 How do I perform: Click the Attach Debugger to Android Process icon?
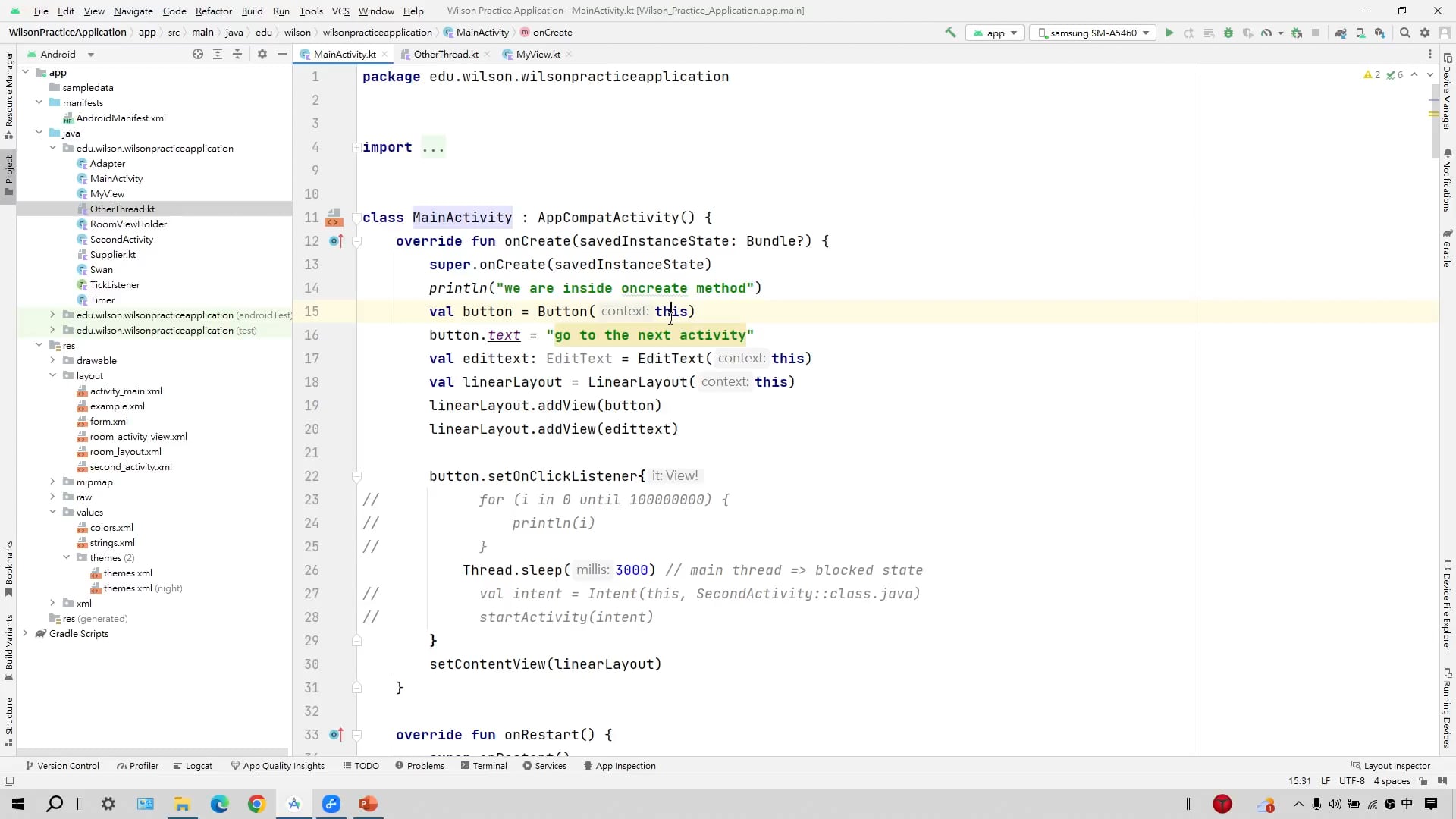[x=1297, y=33]
